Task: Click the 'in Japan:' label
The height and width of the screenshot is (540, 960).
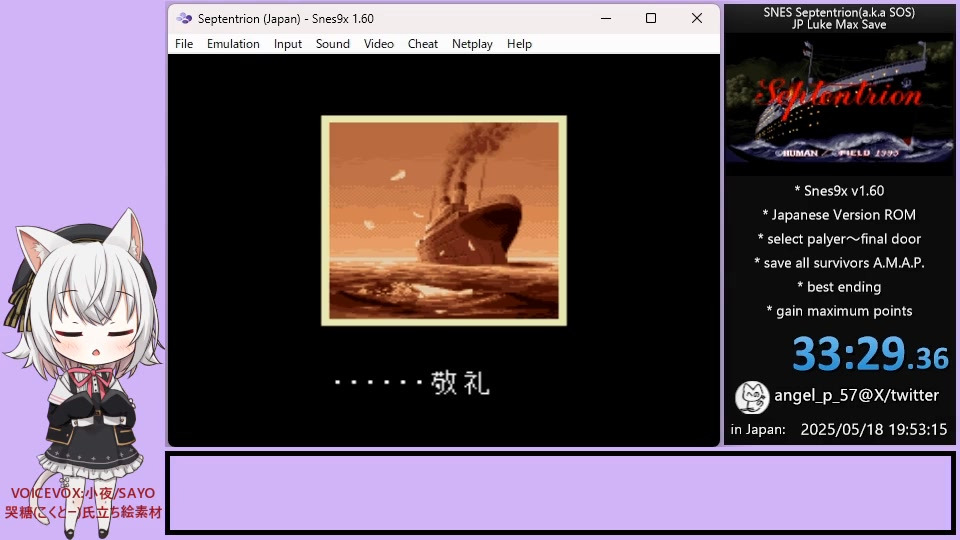Action: pos(758,429)
